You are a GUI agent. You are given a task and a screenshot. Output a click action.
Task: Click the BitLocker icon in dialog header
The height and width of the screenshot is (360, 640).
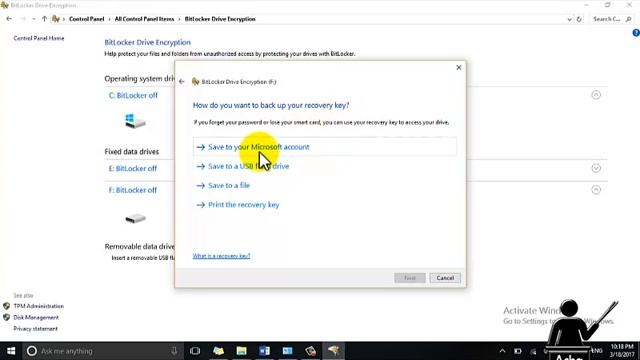pos(196,82)
